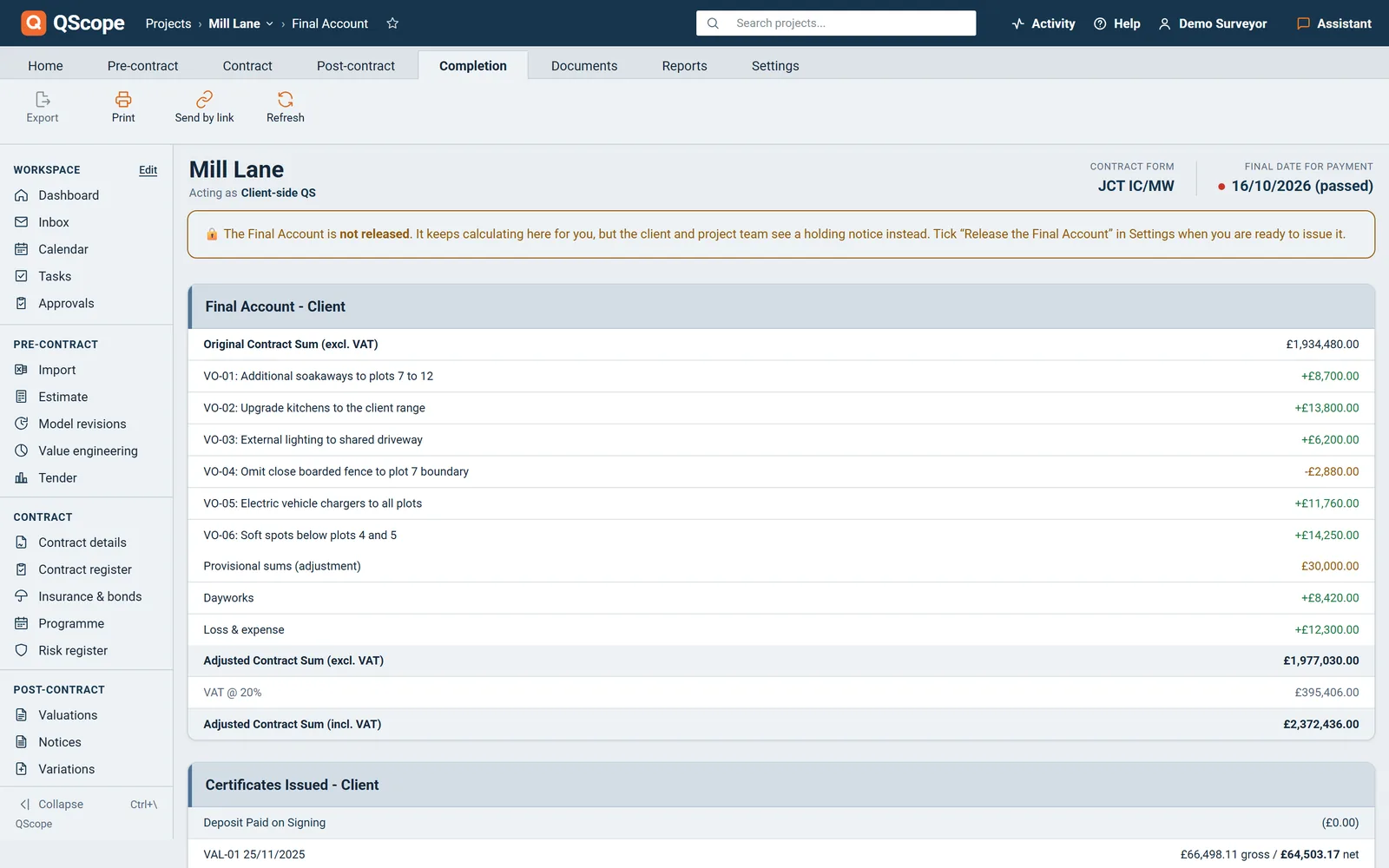Open the Assistant panel
The height and width of the screenshot is (868, 1389).
point(1334,23)
